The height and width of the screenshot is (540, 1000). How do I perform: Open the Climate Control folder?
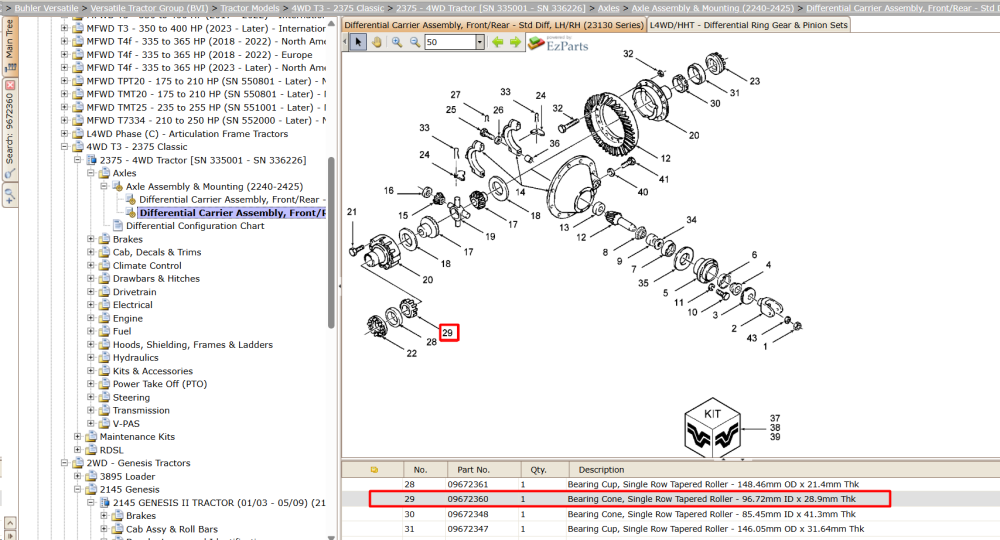[147, 266]
